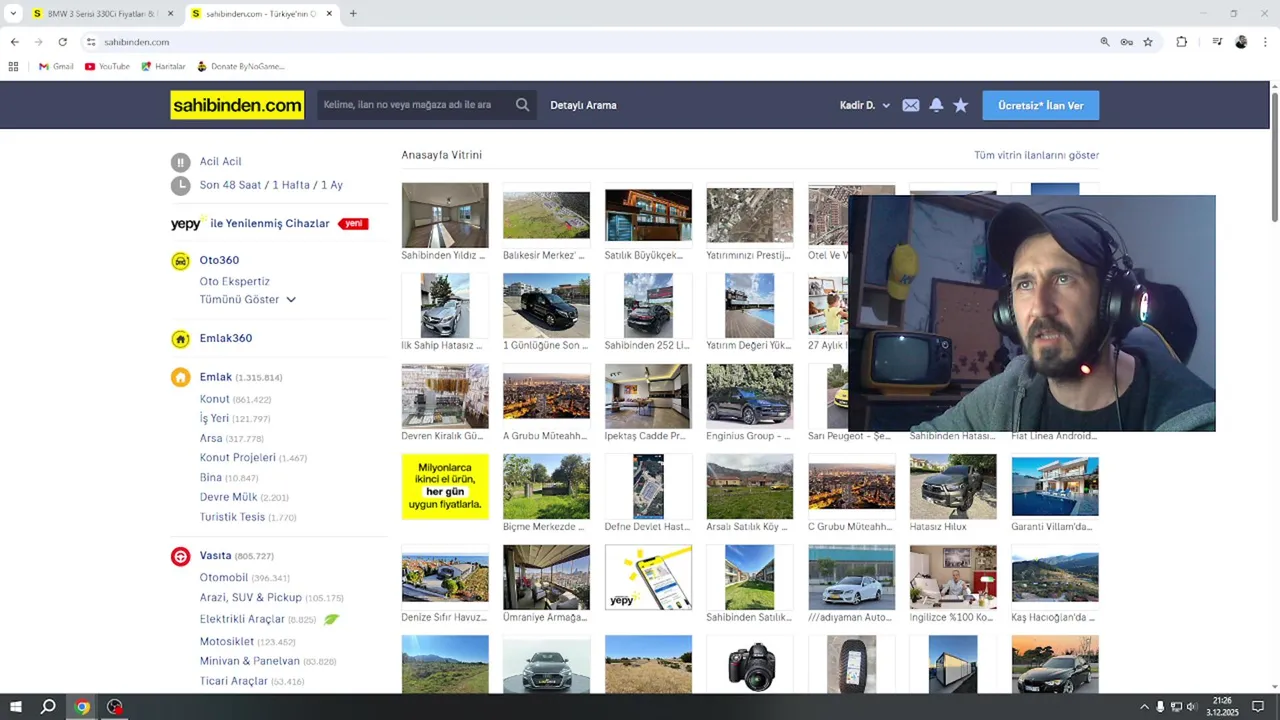Open Chrome extensions puzzle icon
Viewport: 1280px width, 720px height.
(x=1182, y=42)
